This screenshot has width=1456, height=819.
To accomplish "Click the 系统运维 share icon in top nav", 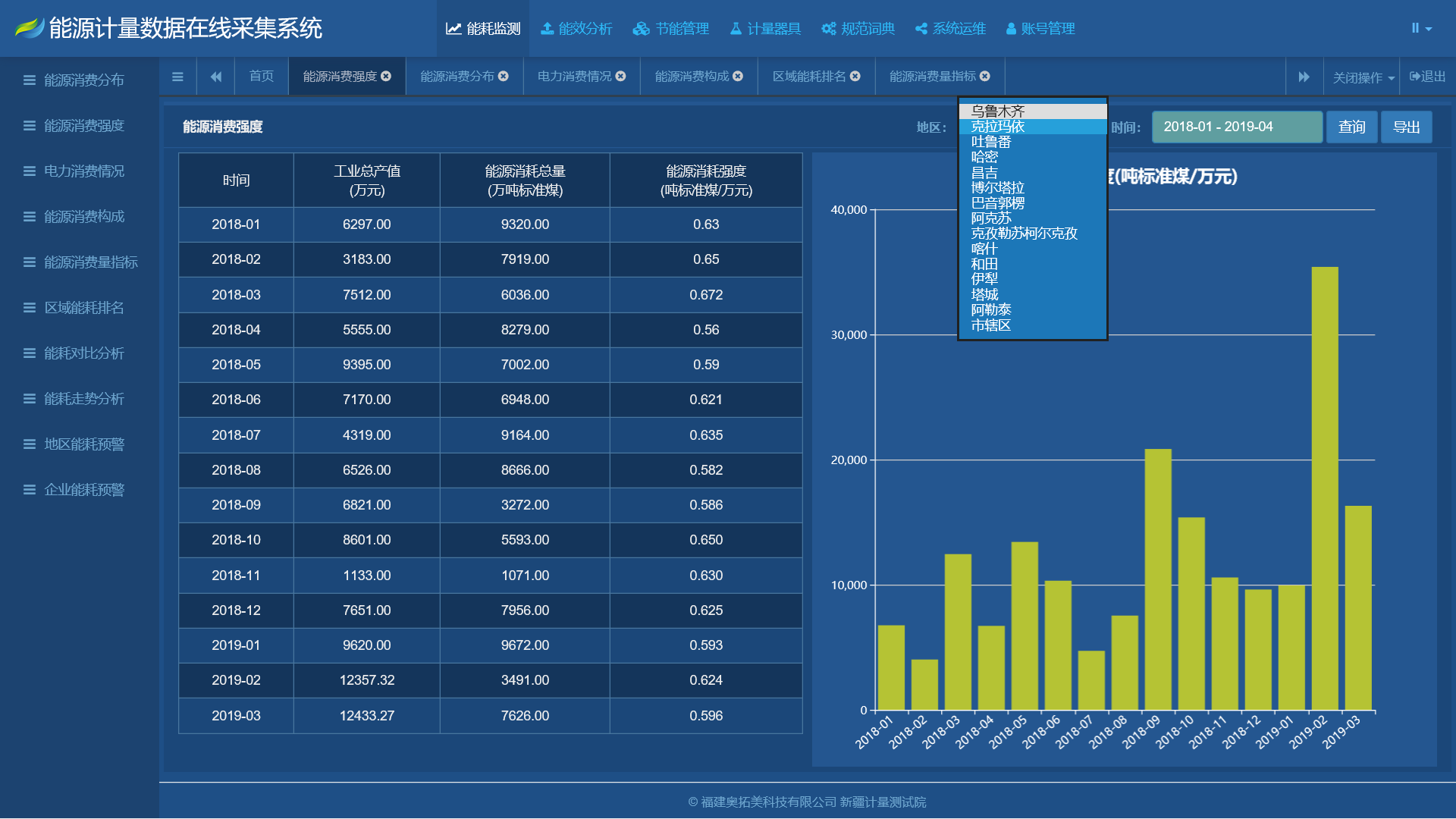I will coord(921,29).
